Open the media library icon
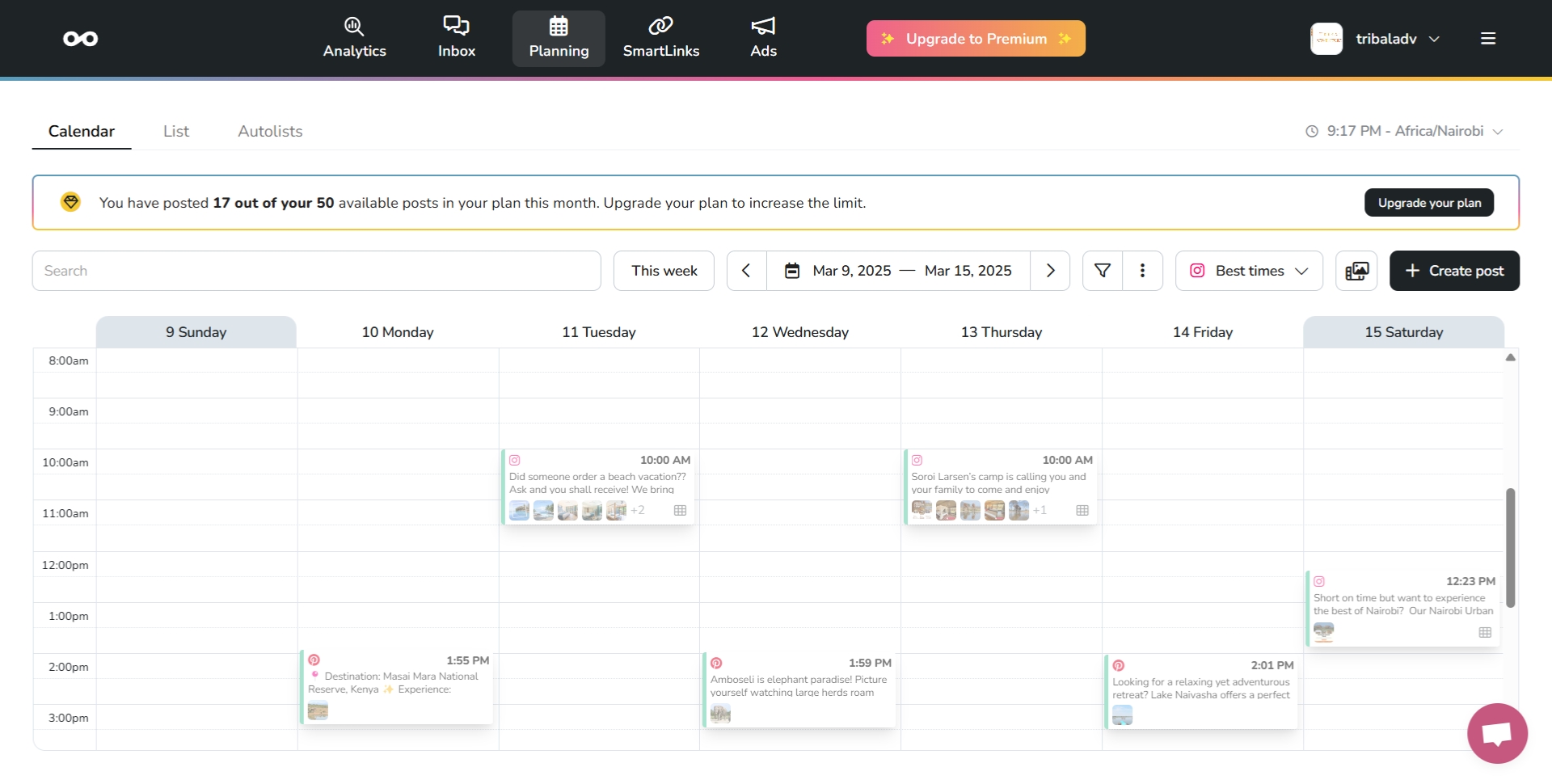The height and width of the screenshot is (784, 1552). (x=1356, y=271)
